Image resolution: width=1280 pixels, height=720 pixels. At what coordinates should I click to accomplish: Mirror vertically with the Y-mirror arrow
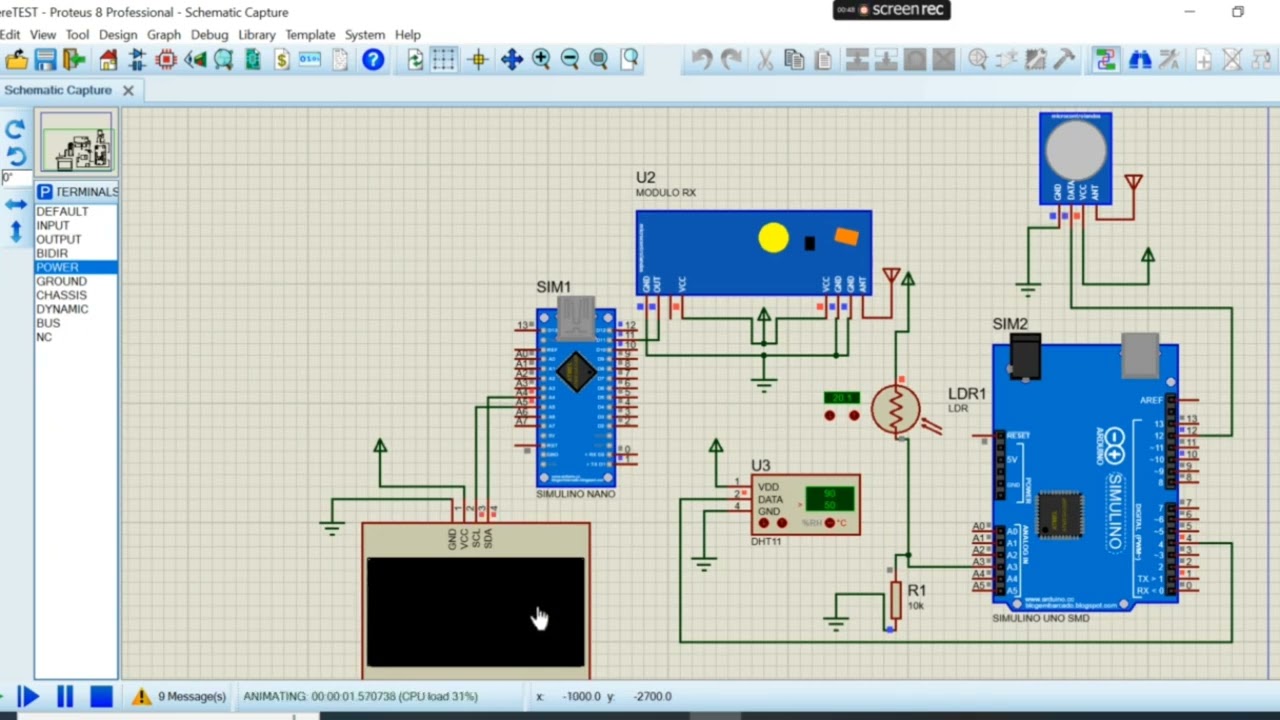(15, 232)
